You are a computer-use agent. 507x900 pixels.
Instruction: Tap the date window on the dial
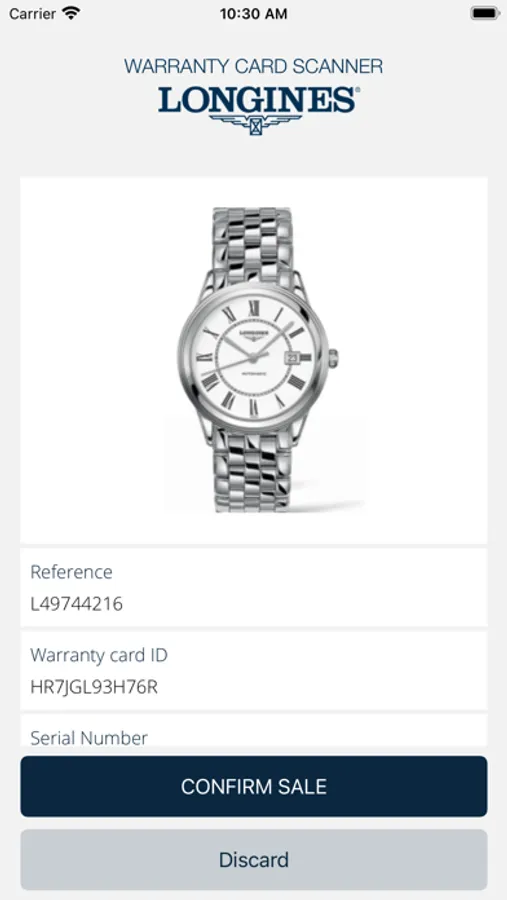[x=291, y=358]
